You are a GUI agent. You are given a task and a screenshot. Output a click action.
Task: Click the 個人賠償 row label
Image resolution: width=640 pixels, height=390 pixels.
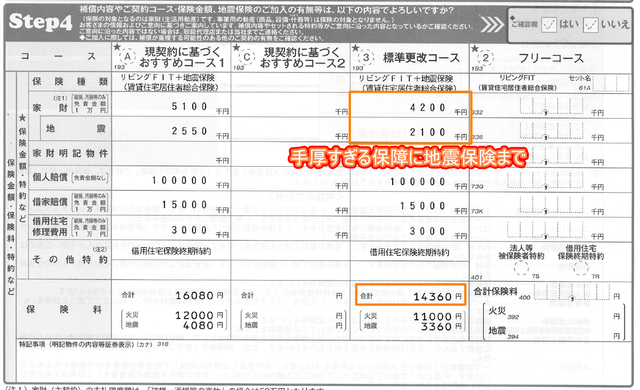pyautogui.click(x=50, y=177)
